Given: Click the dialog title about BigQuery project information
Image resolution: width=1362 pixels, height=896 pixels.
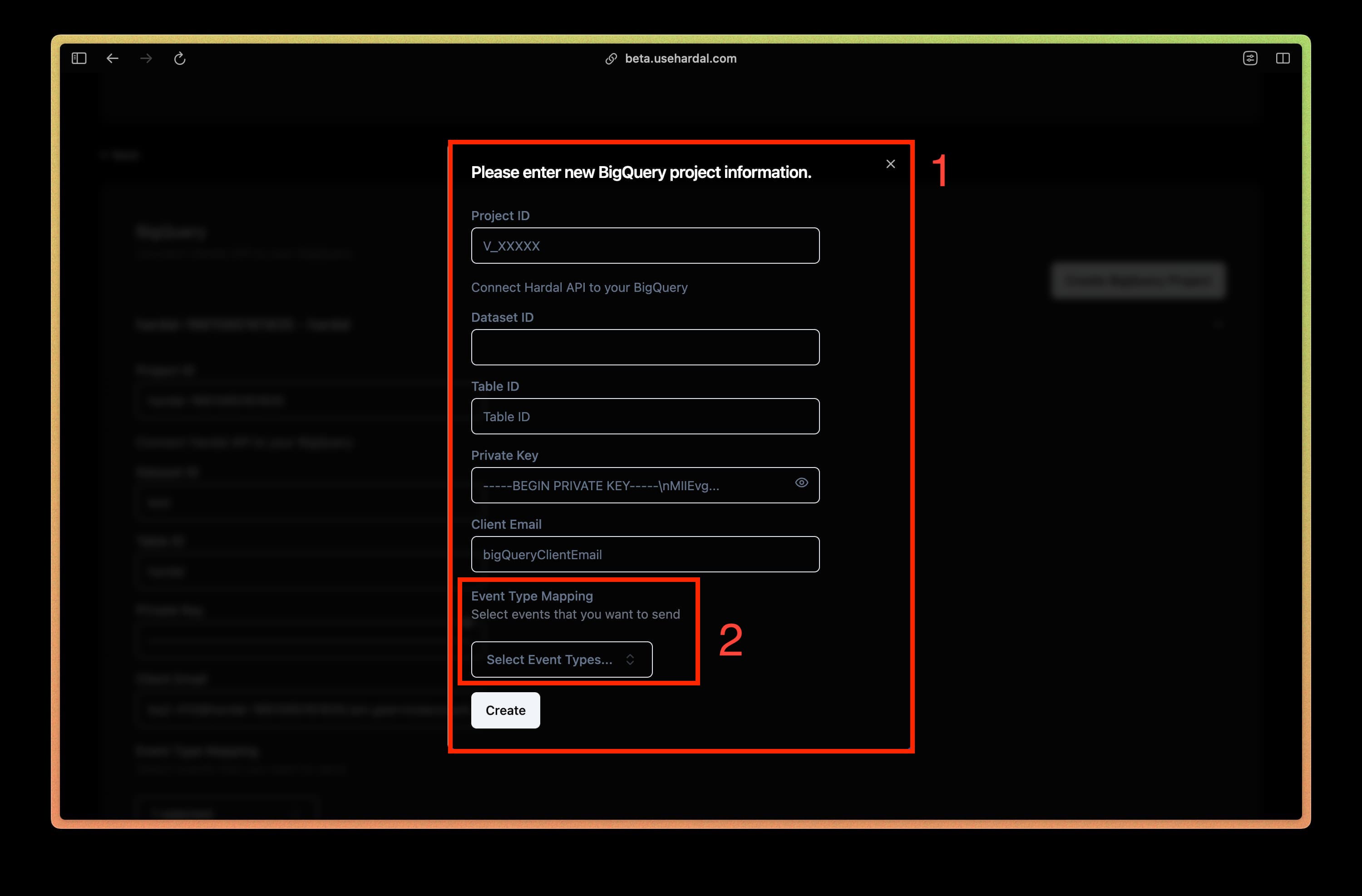Looking at the screenshot, I should 641,172.
